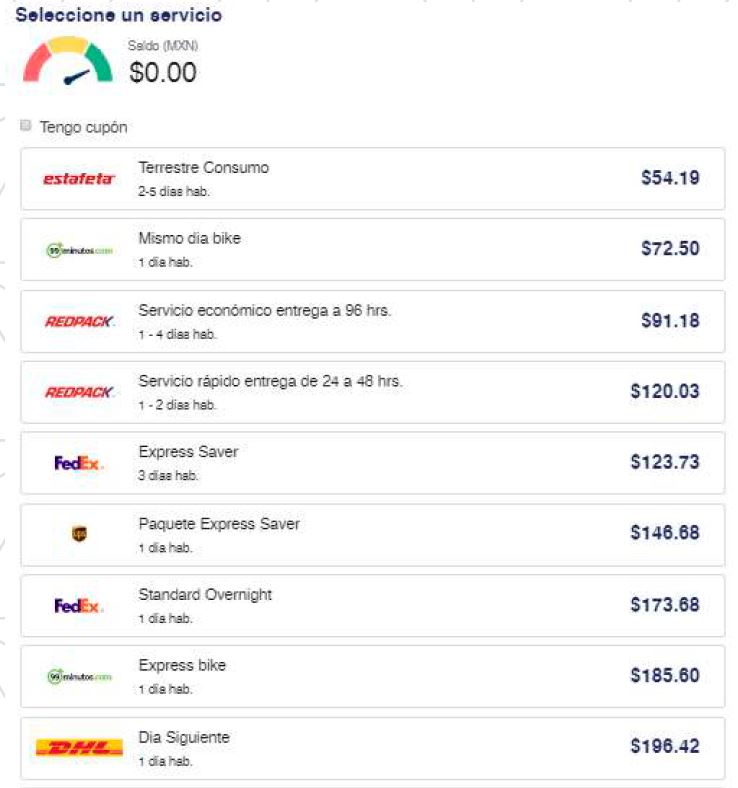The image size is (738, 788).
Task: Click the $0.00 saldo amount
Action: tap(163, 73)
